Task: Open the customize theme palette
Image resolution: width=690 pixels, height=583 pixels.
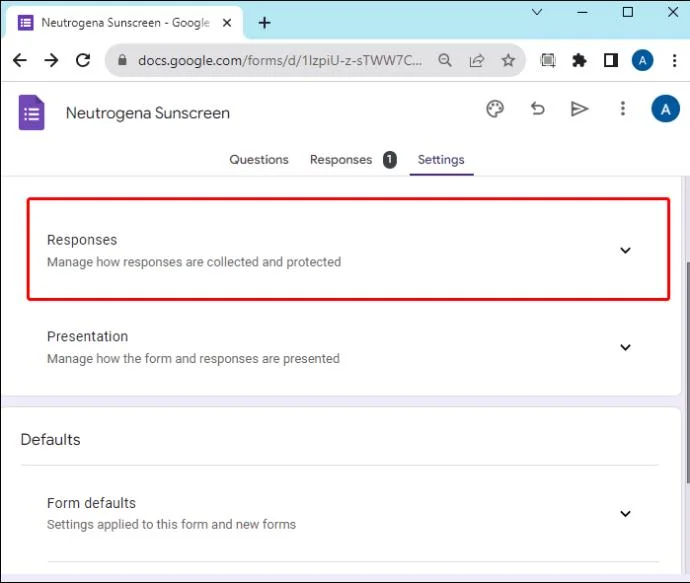Action: coord(495,109)
